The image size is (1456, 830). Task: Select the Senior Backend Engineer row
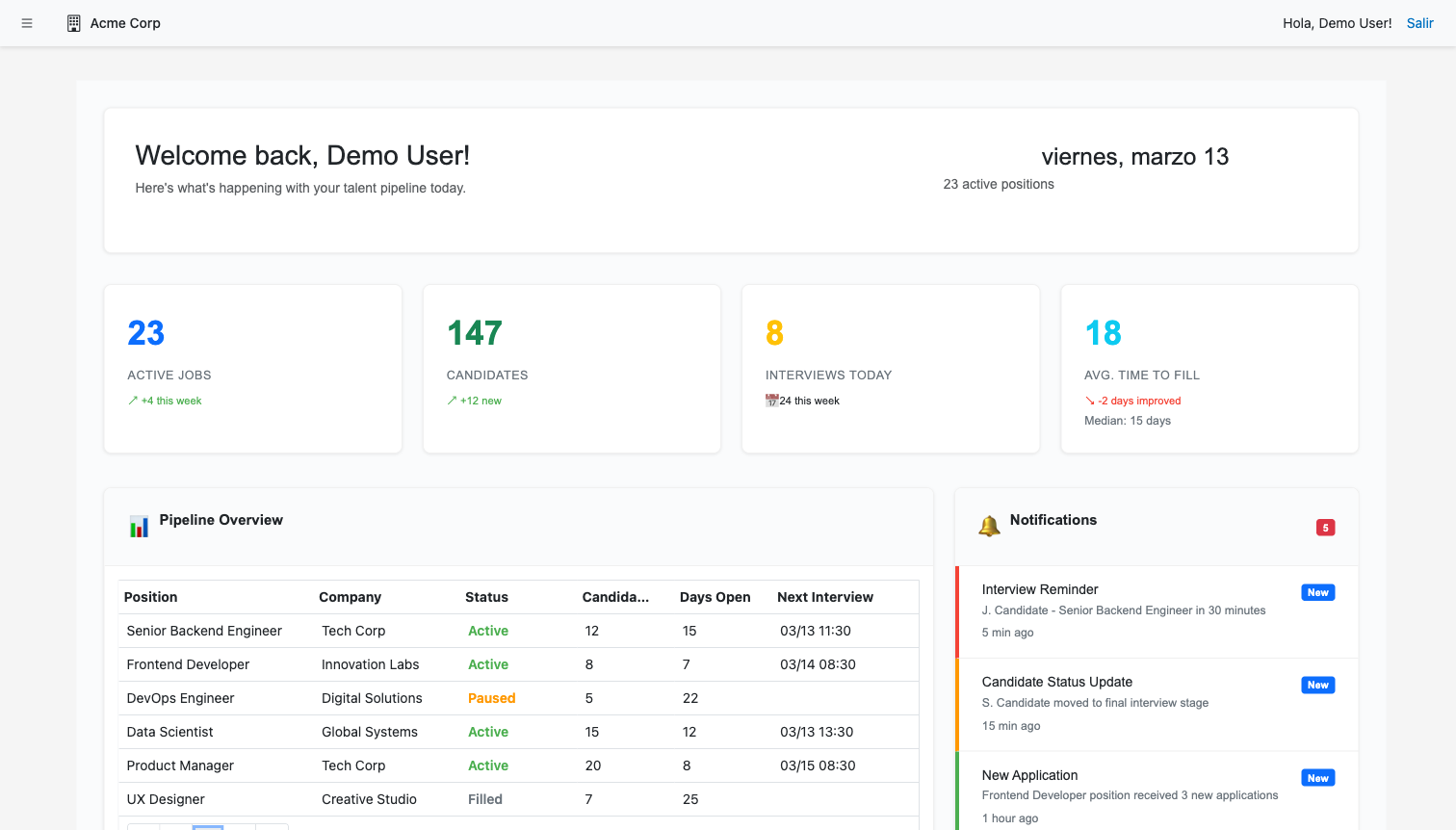click(204, 631)
